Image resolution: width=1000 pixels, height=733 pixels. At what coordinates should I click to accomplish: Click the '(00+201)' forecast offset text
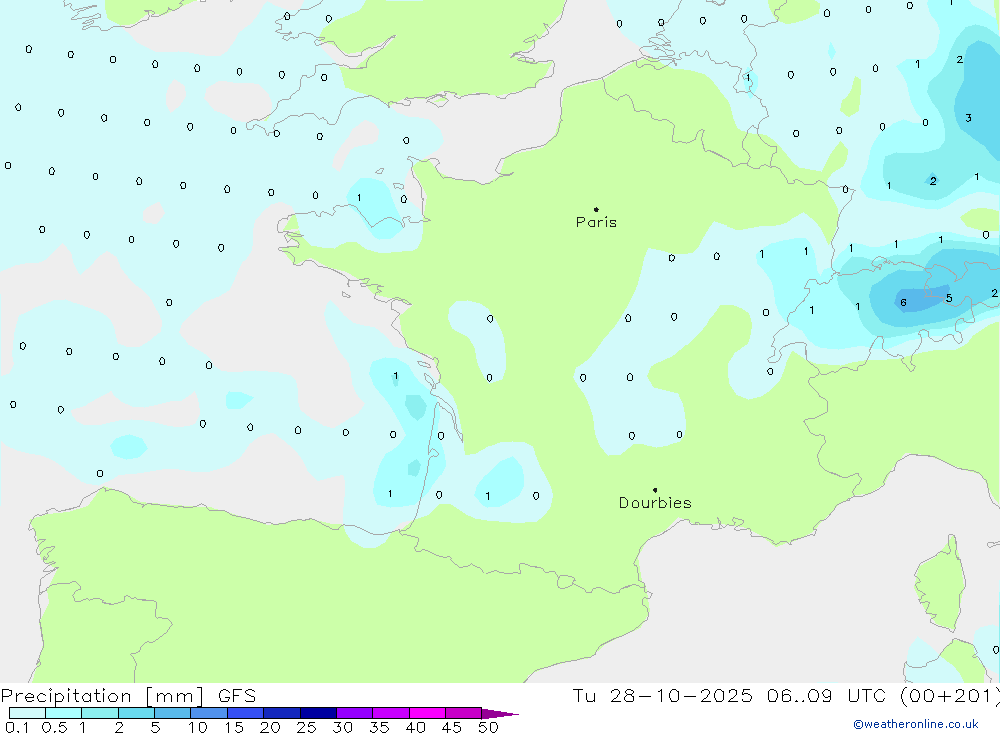[x=952, y=696]
